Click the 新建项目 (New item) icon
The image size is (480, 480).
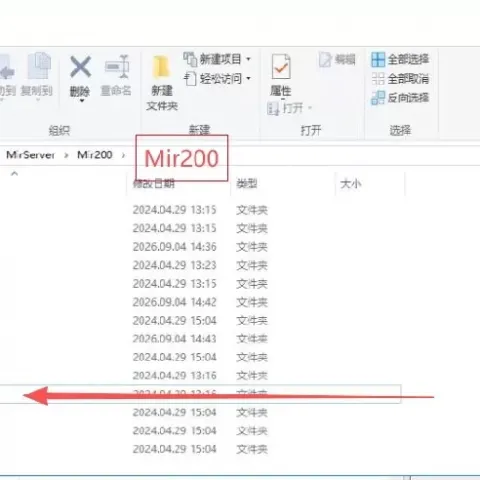(x=190, y=59)
